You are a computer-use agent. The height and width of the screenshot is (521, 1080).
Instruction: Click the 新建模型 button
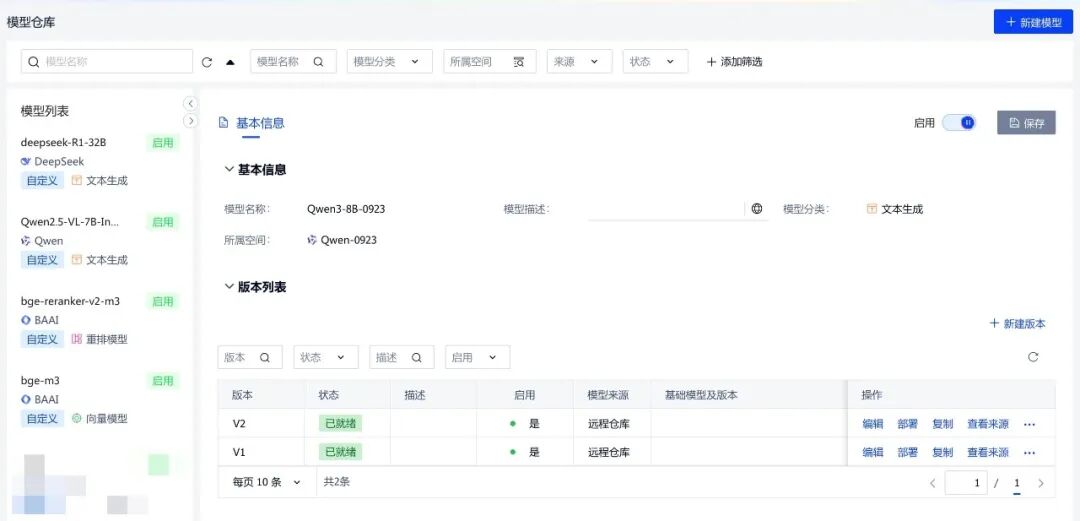[1033, 22]
